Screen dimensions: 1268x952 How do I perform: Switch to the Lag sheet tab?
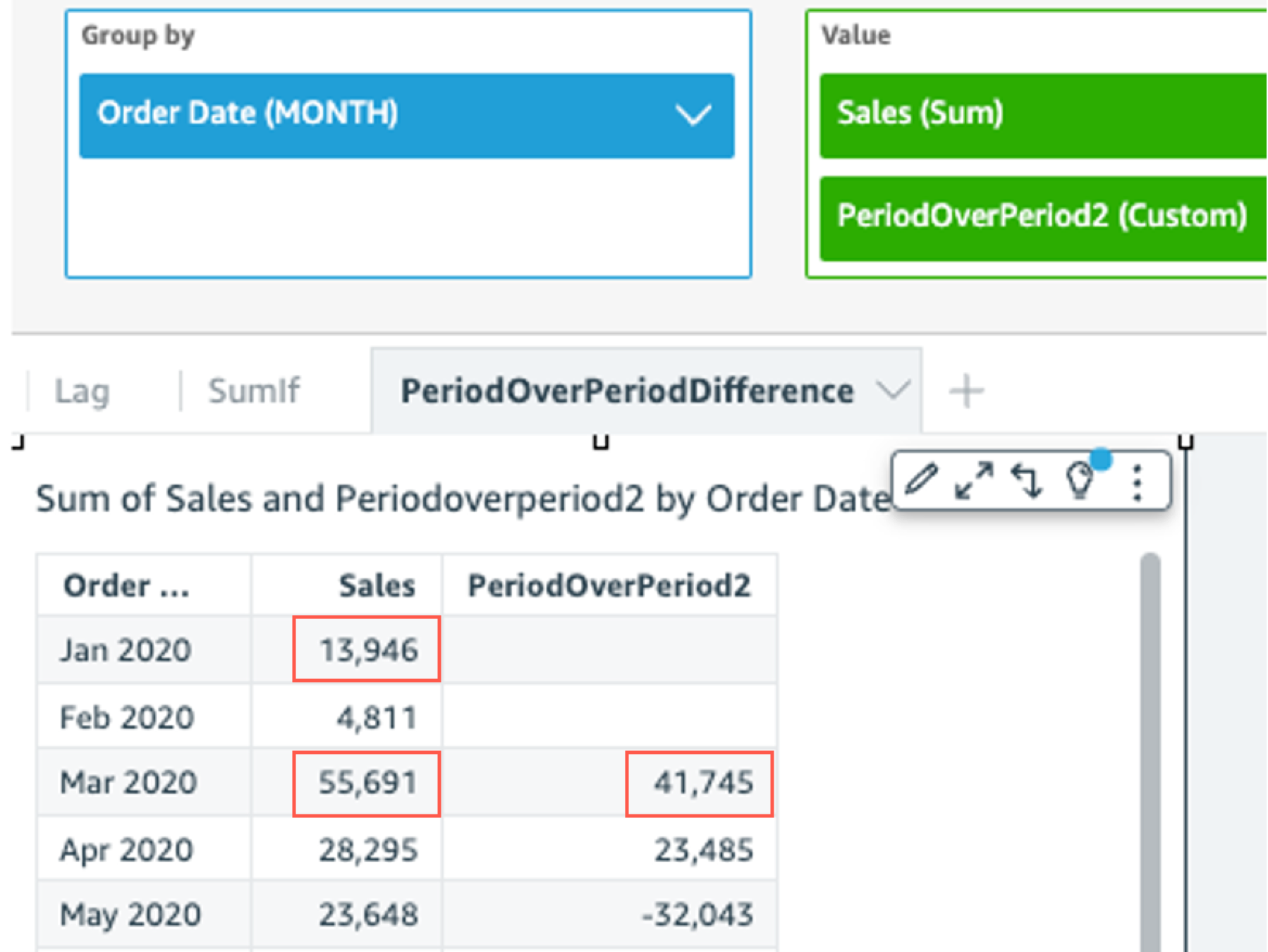[x=83, y=391]
